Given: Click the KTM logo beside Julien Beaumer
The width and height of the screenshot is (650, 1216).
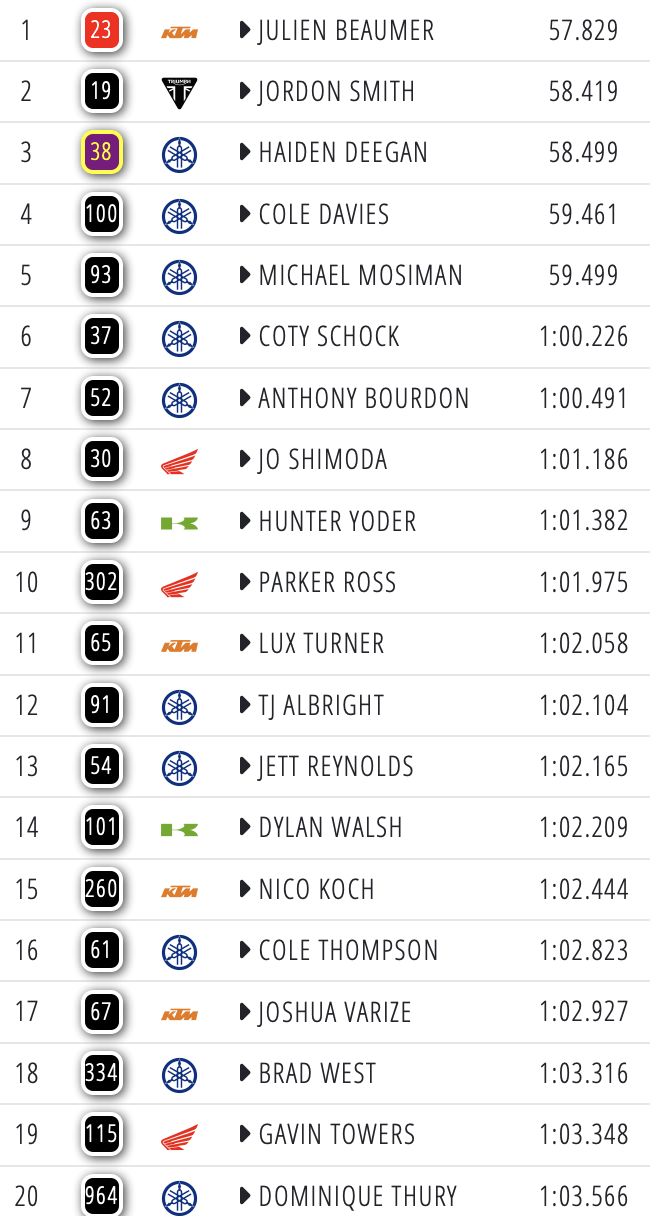Looking at the screenshot, I should coord(180,32).
